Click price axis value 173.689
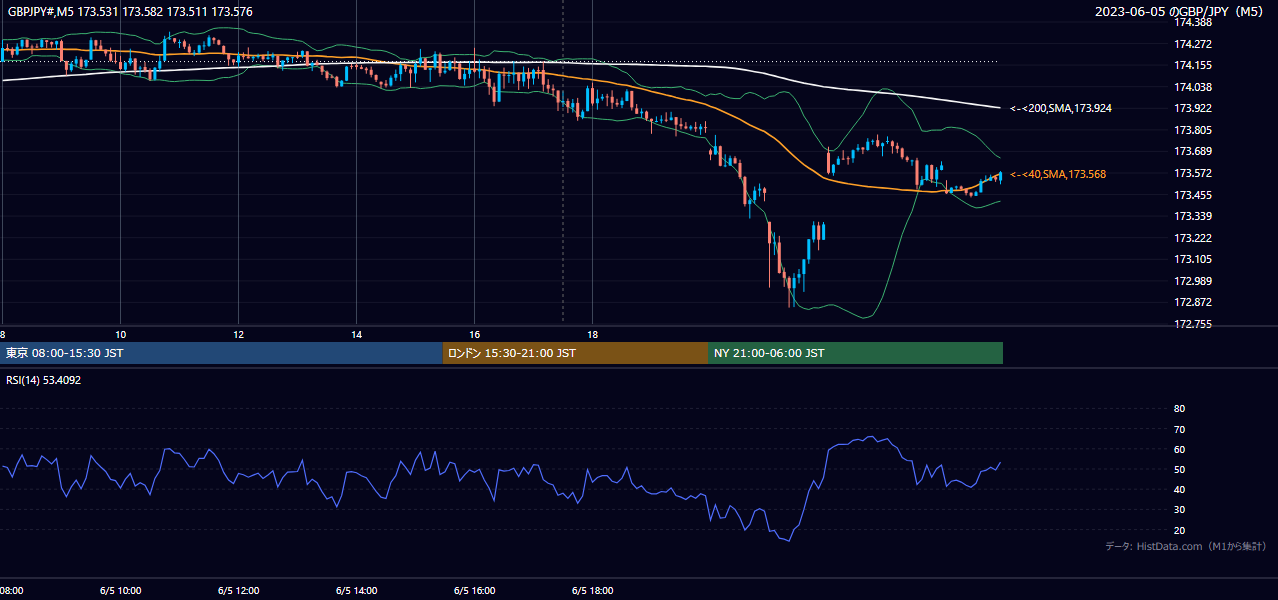 [1192, 151]
